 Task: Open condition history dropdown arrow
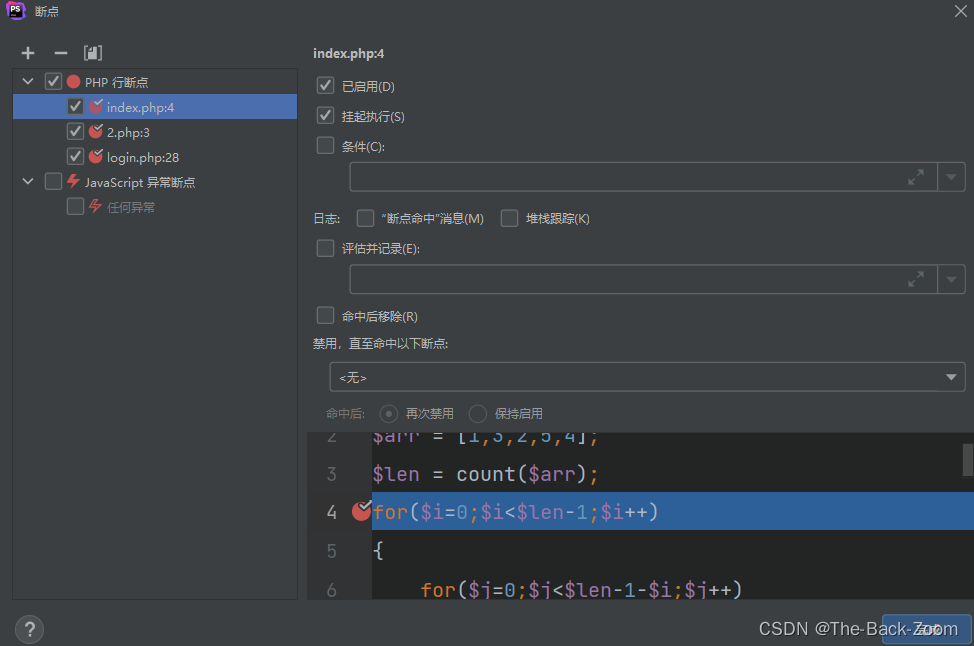[951, 177]
